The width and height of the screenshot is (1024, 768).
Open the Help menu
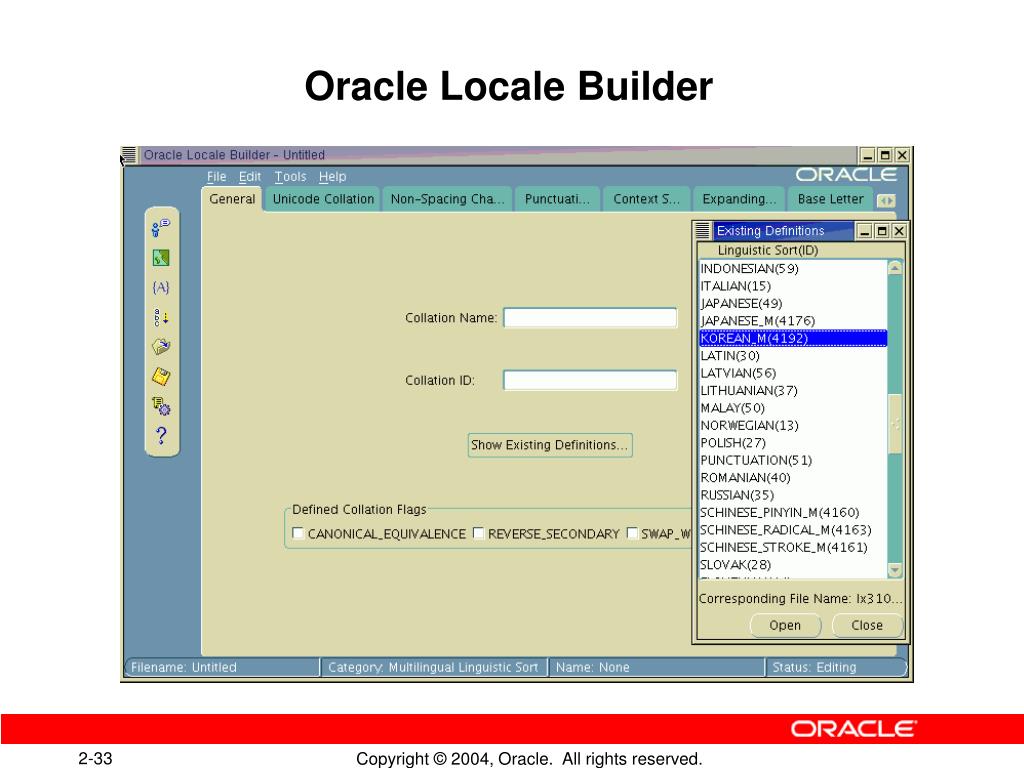(332, 176)
